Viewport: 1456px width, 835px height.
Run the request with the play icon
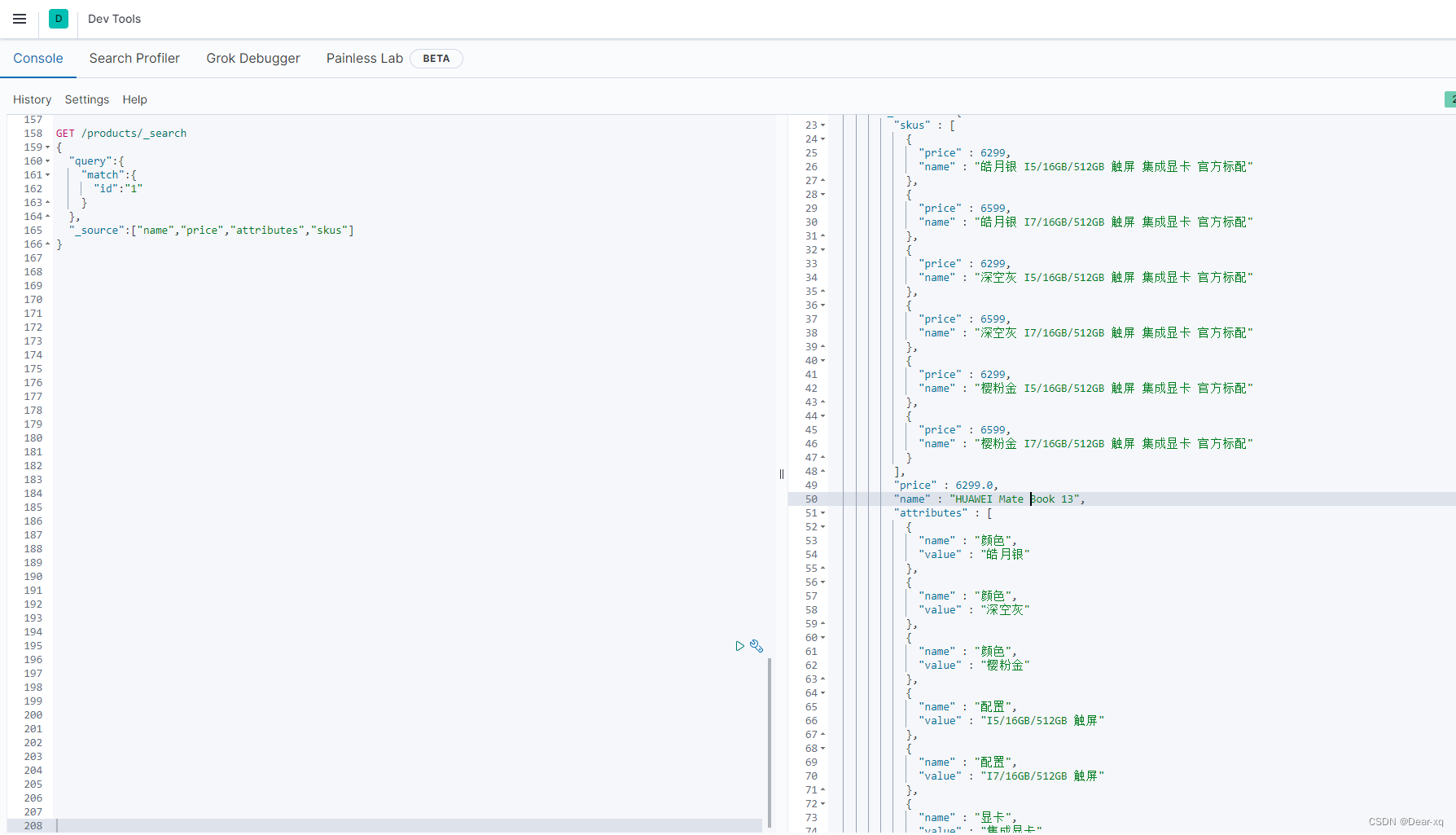click(739, 646)
